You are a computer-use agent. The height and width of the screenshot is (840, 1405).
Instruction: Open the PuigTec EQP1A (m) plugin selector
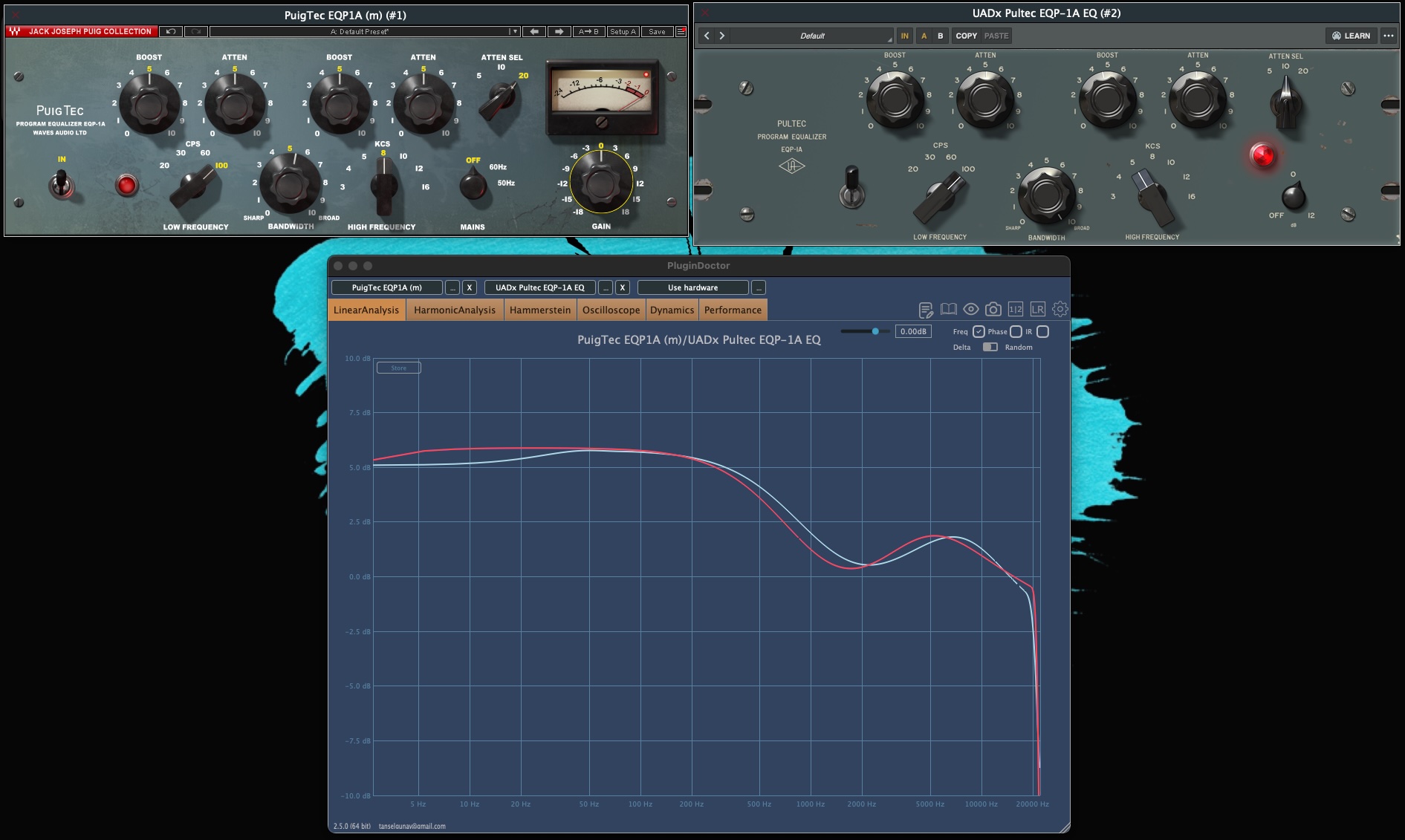(386, 287)
